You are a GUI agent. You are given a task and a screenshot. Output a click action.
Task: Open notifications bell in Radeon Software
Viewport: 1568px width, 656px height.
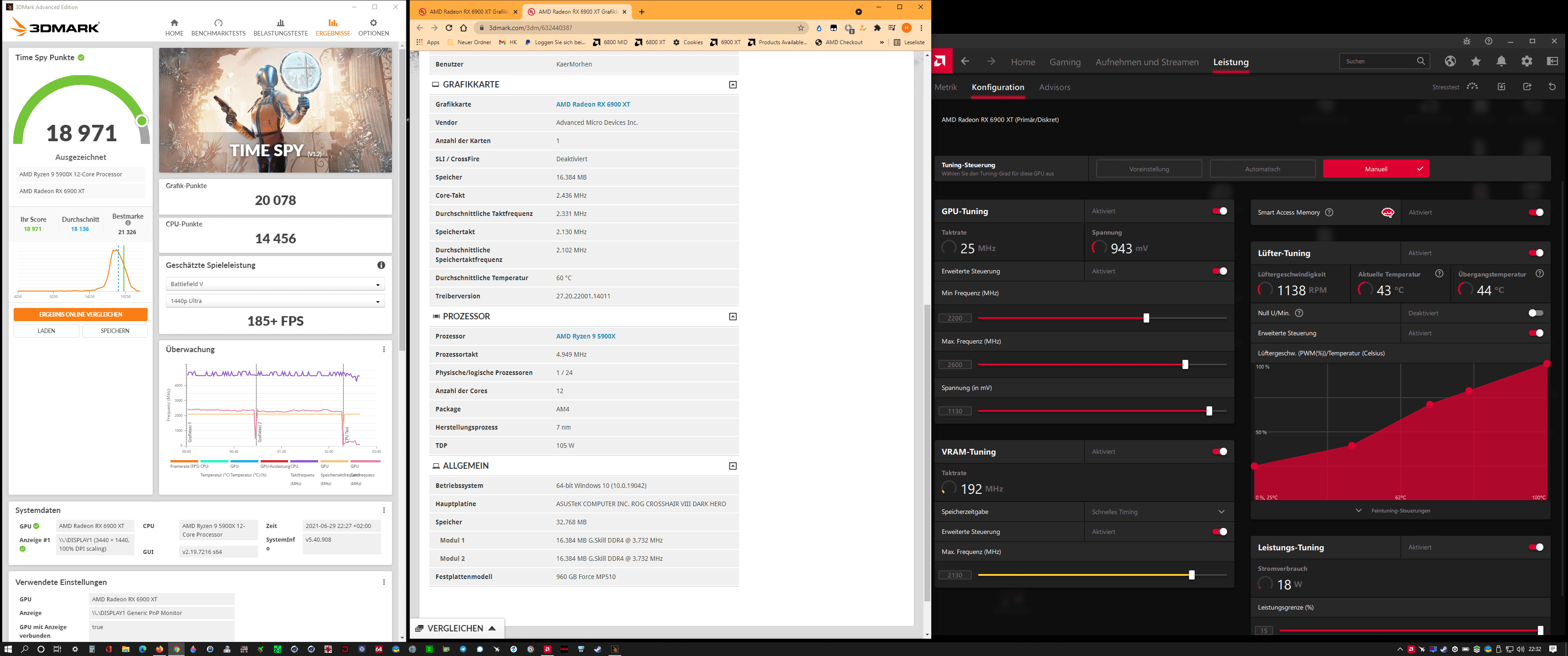click(x=1501, y=61)
